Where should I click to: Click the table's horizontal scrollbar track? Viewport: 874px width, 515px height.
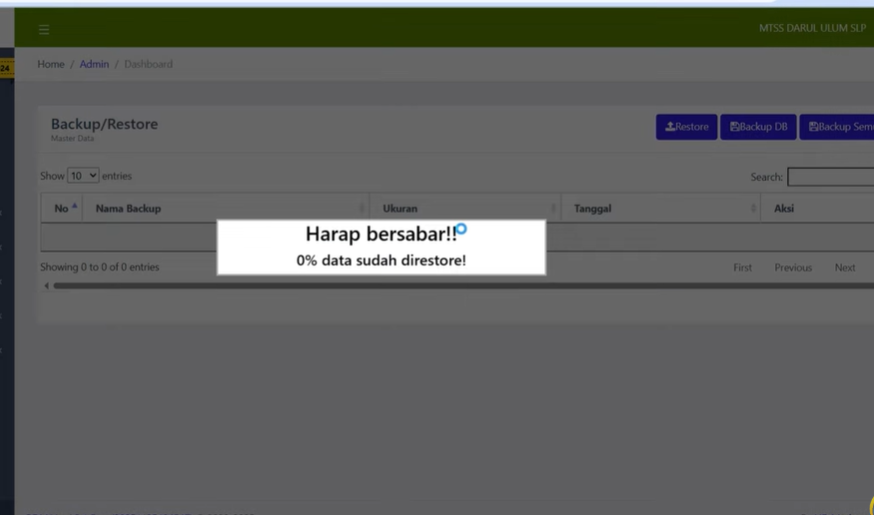coord(464,286)
